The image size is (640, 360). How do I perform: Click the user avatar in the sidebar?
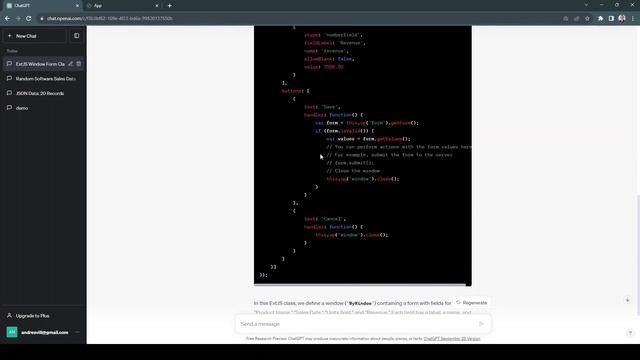tap(12, 332)
